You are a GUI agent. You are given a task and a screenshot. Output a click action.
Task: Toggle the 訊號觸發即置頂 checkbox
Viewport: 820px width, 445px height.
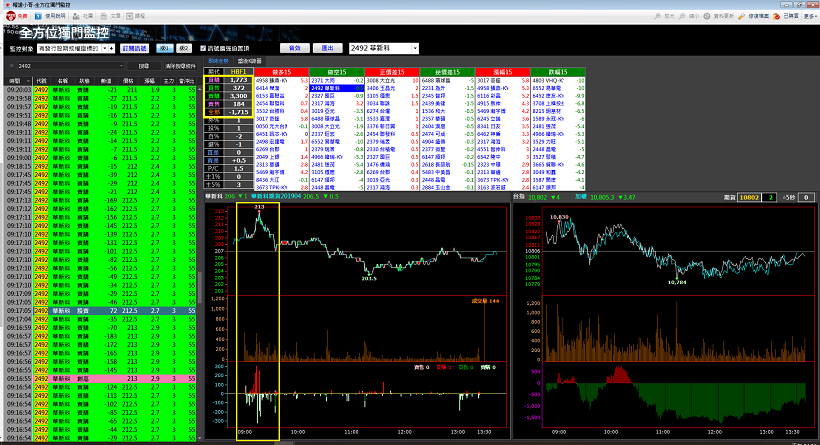(x=203, y=49)
